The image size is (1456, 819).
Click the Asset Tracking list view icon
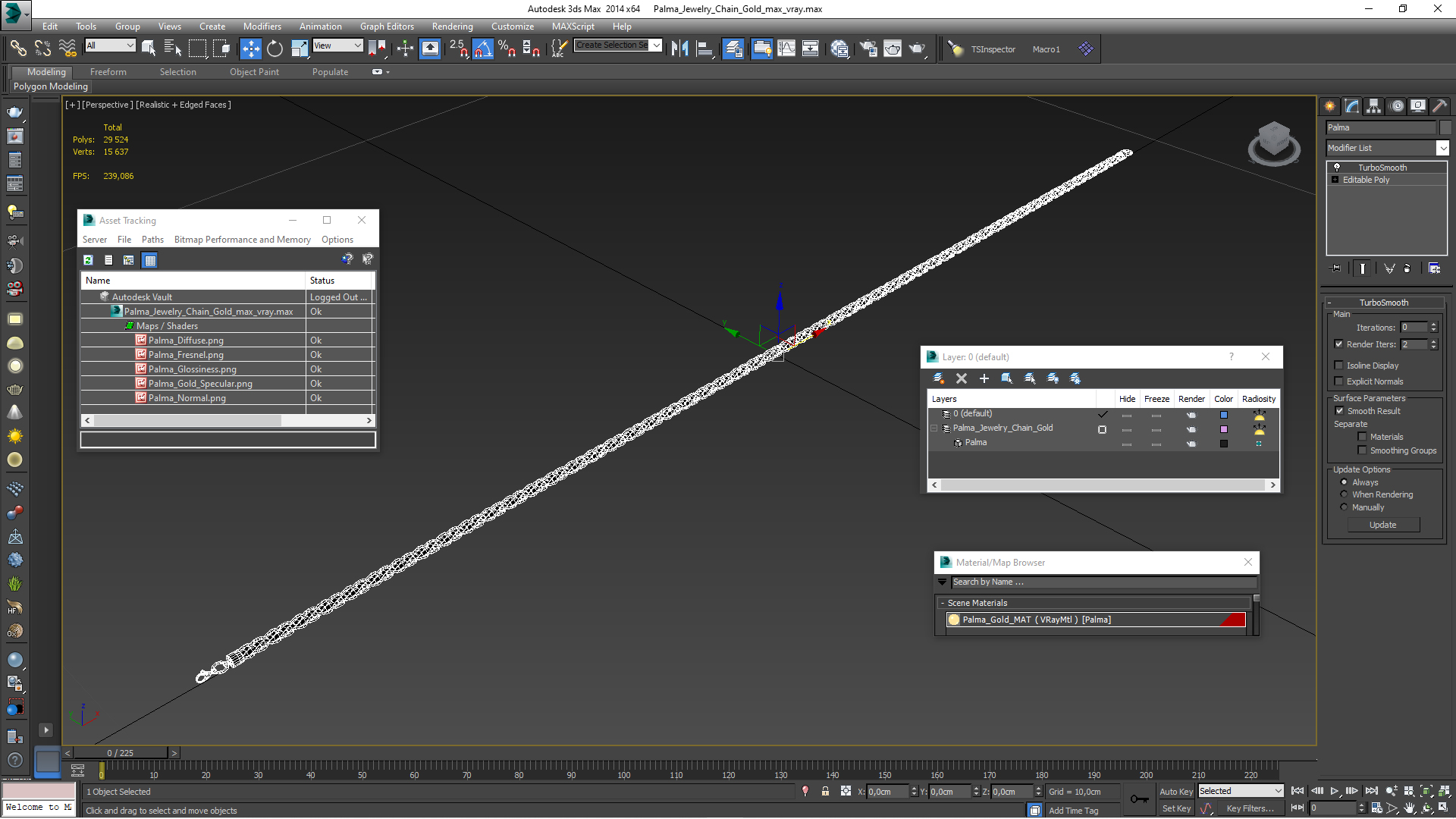108,260
